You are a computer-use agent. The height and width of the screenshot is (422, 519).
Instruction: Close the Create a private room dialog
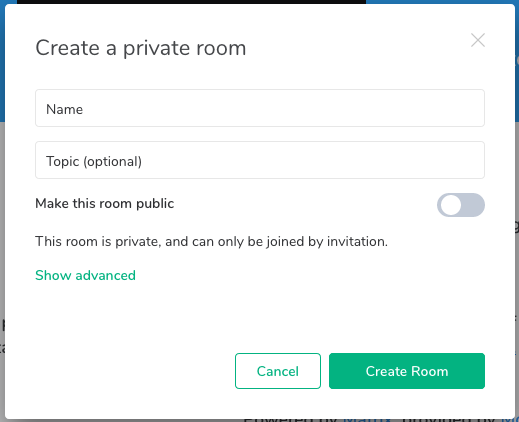(x=478, y=40)
